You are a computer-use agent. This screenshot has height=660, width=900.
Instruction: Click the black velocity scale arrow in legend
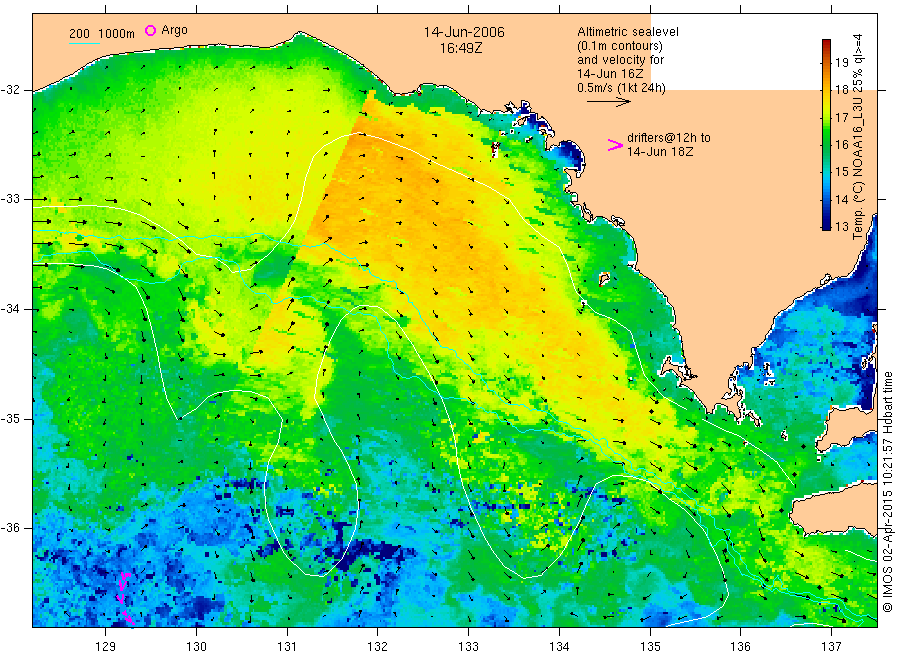pos(608,102)
